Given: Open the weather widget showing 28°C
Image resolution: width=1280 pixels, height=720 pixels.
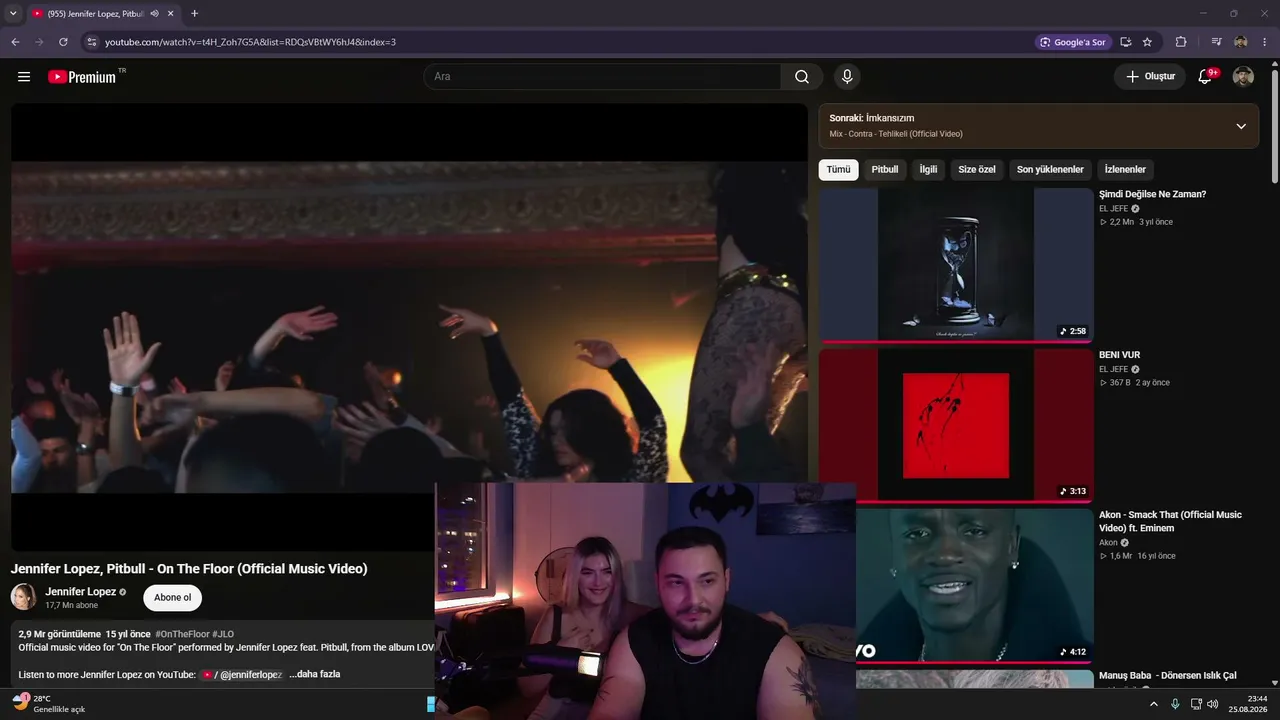Looking at the screenshot, I should pos(48,704).
